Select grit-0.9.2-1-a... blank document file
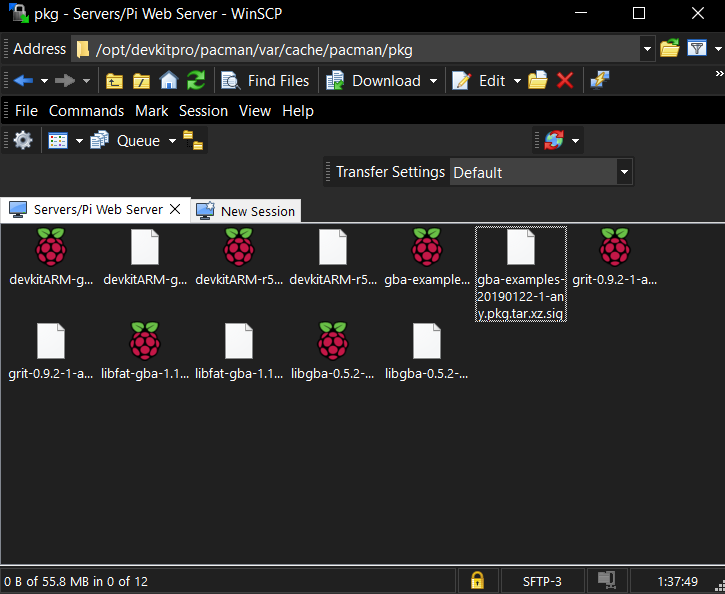The width and height of the screenshot is (725, 594). 51,351
